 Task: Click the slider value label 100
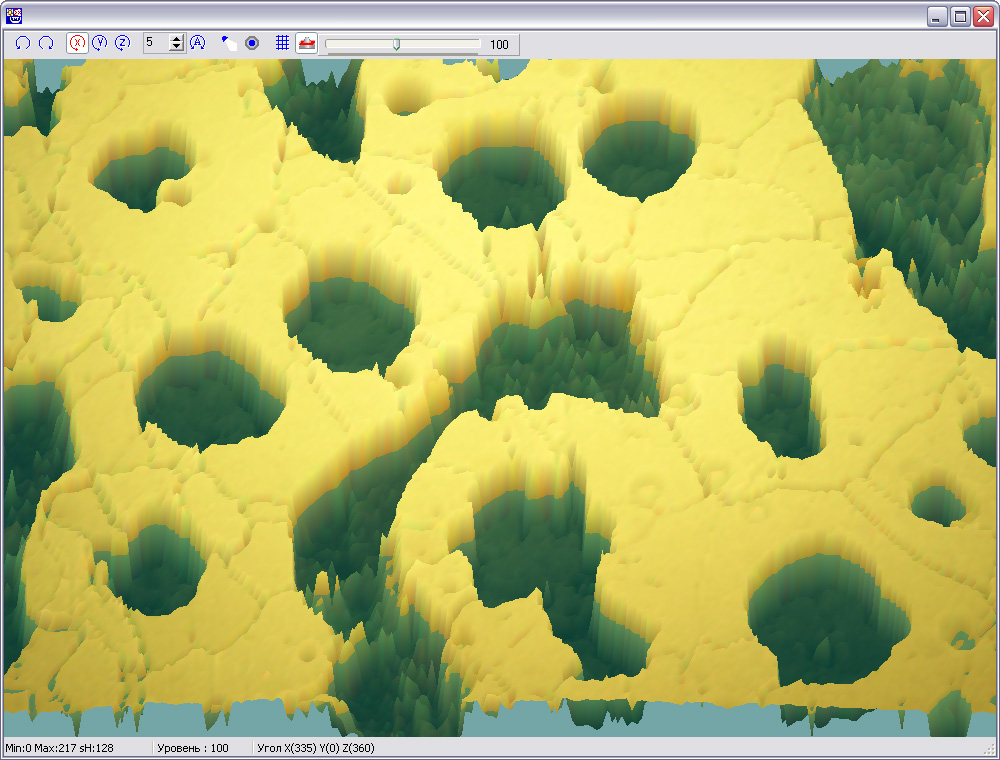499,45
